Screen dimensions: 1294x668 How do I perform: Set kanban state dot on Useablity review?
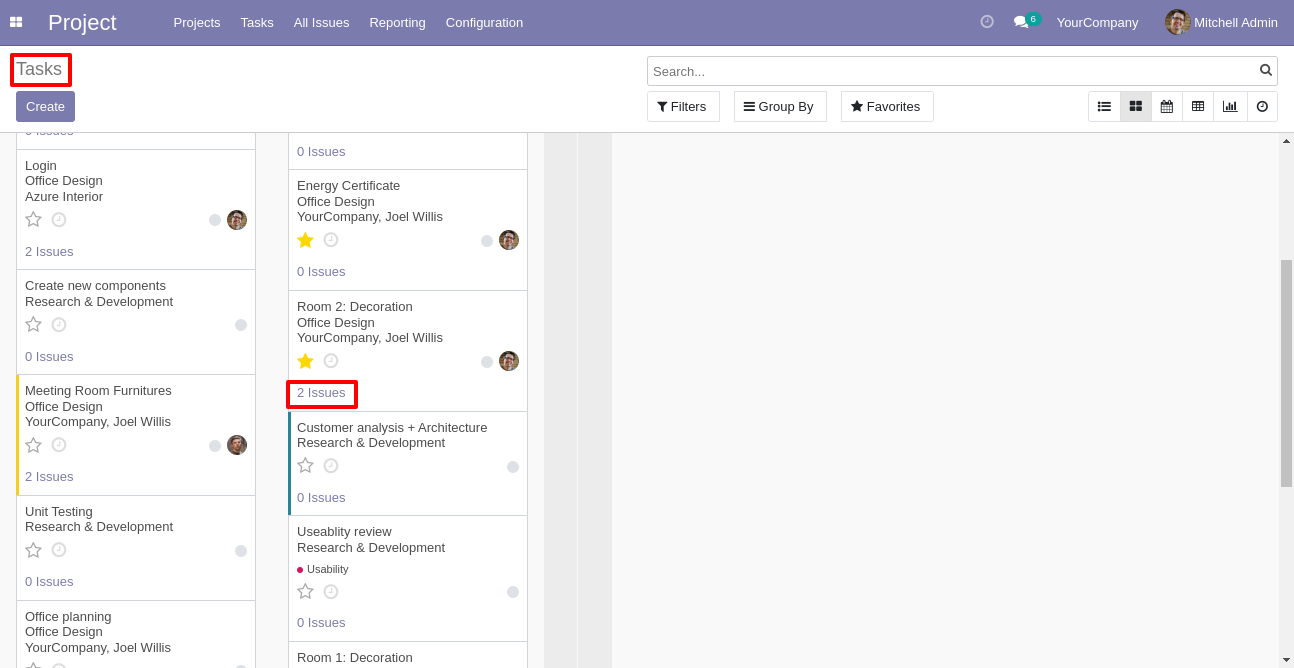513,592
